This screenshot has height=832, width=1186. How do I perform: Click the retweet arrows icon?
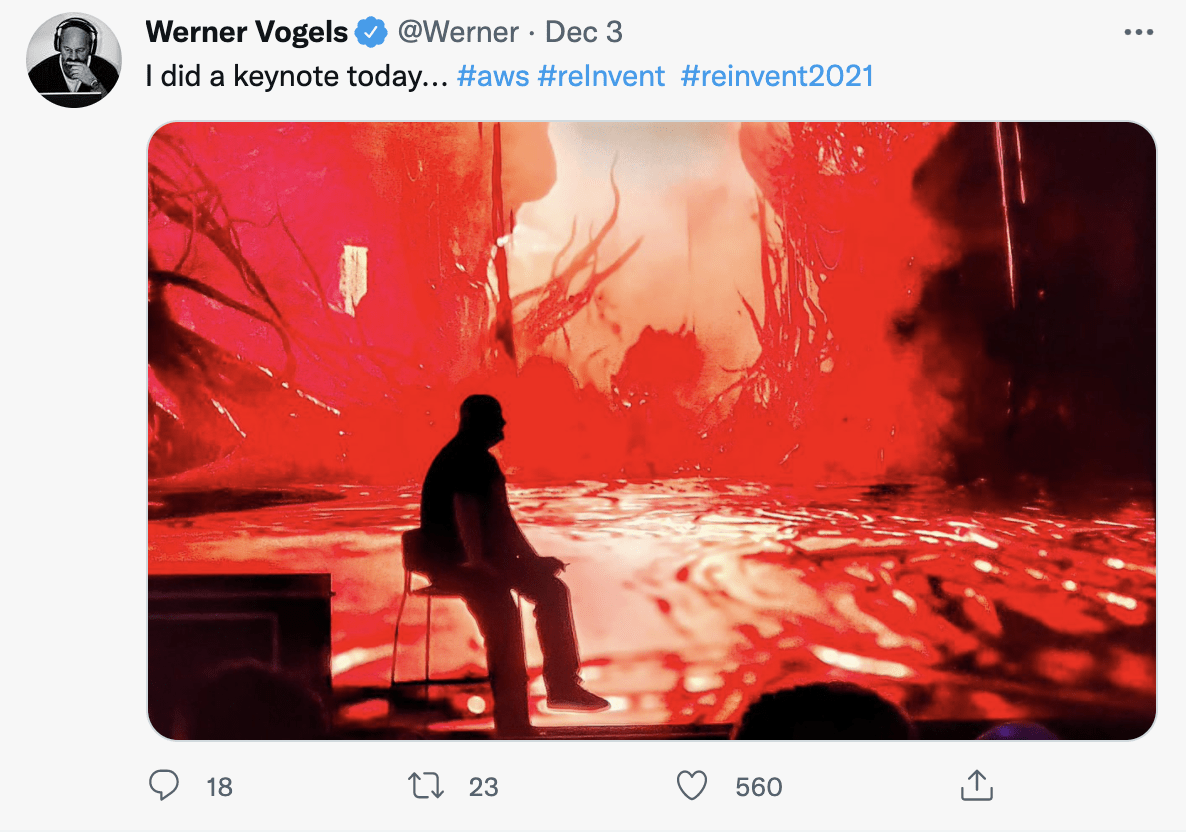pyautogui.click(x=426, y=786)
